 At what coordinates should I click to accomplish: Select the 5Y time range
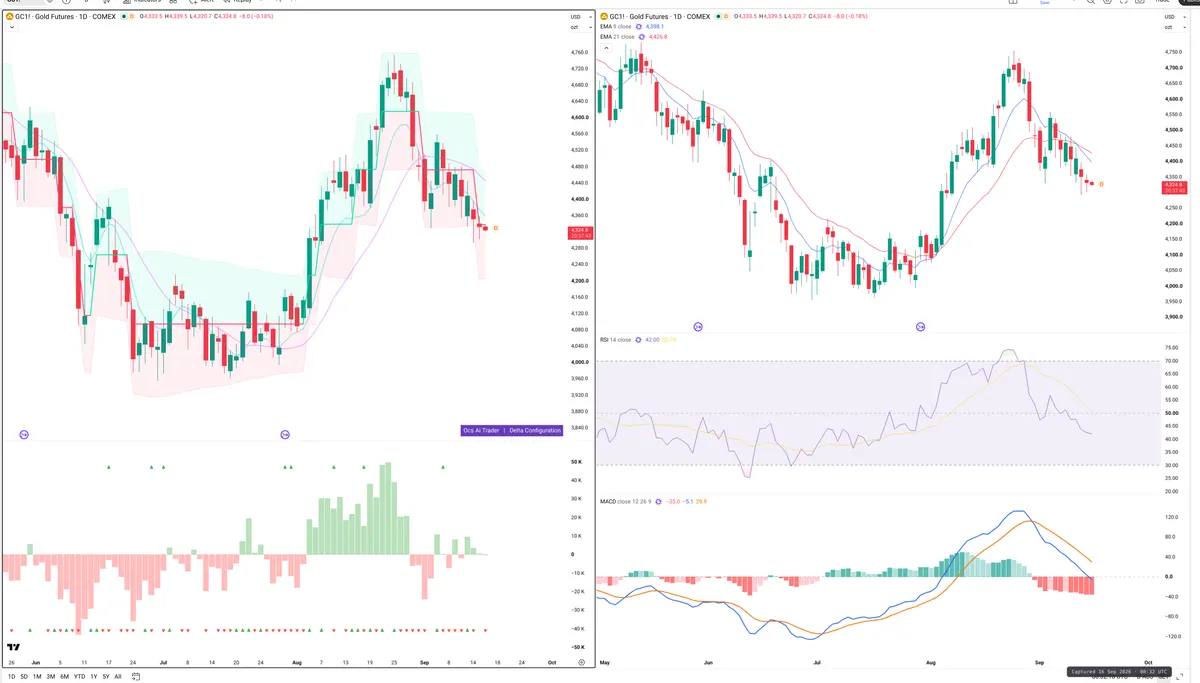coord(106,676)
